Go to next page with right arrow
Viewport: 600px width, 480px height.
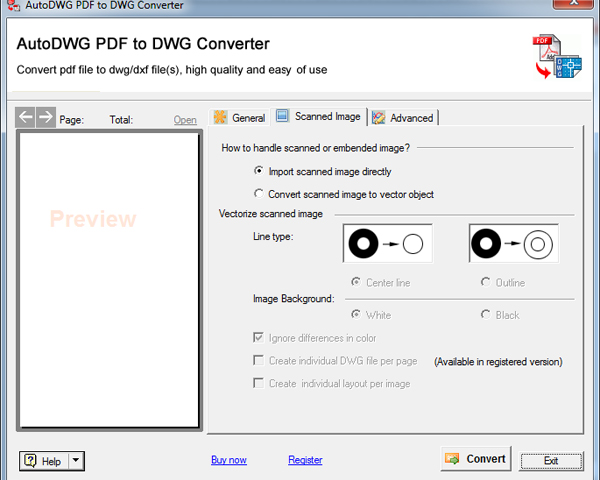[x=46, y=117]
